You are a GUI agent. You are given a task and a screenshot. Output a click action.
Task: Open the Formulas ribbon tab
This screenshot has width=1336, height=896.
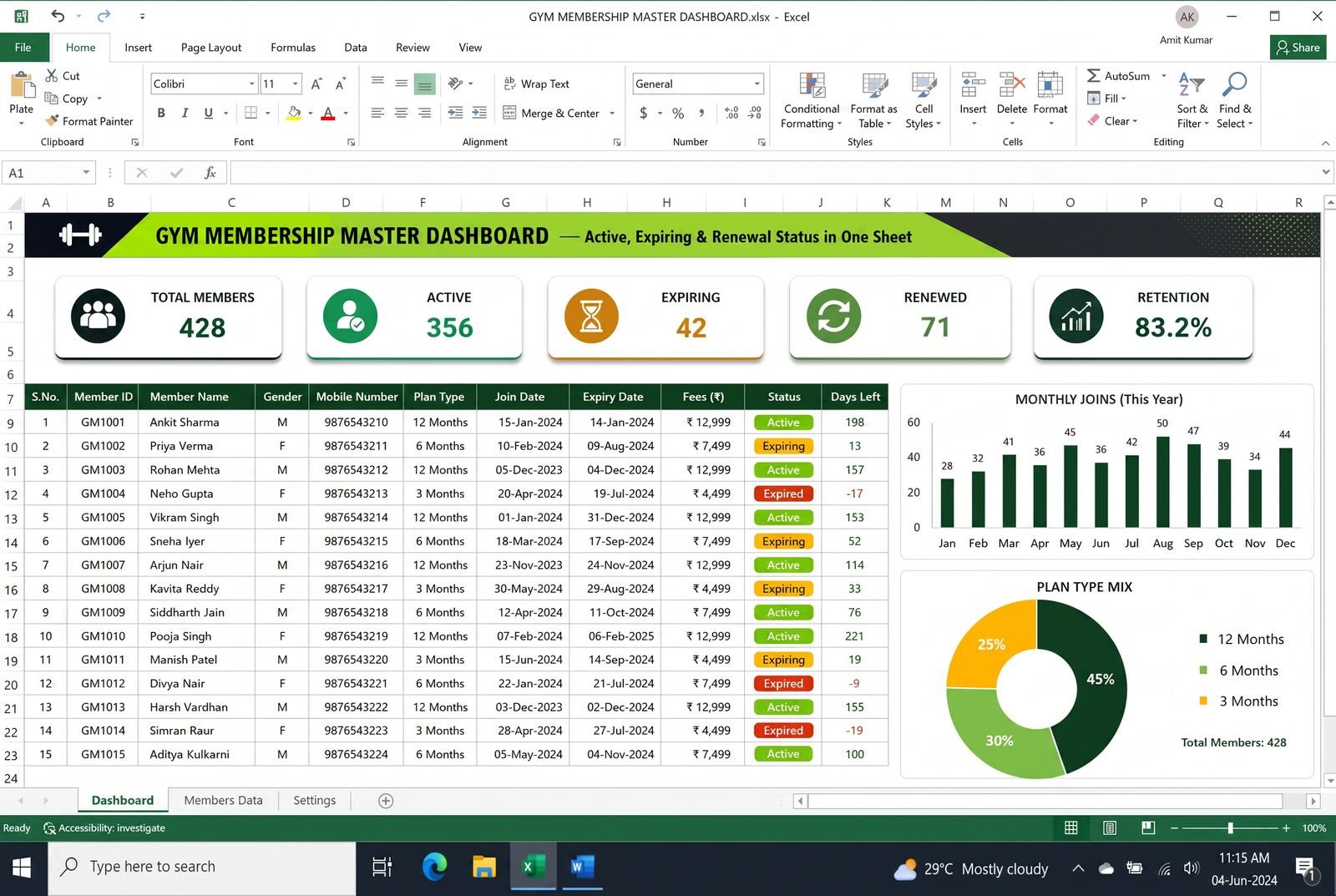(x=293, y=48)
